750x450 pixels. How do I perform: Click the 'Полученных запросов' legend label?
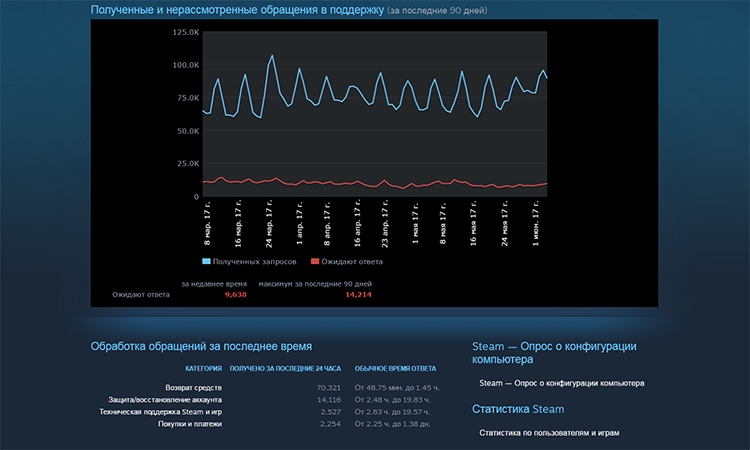pyautogui.click(x=254, y=262)
